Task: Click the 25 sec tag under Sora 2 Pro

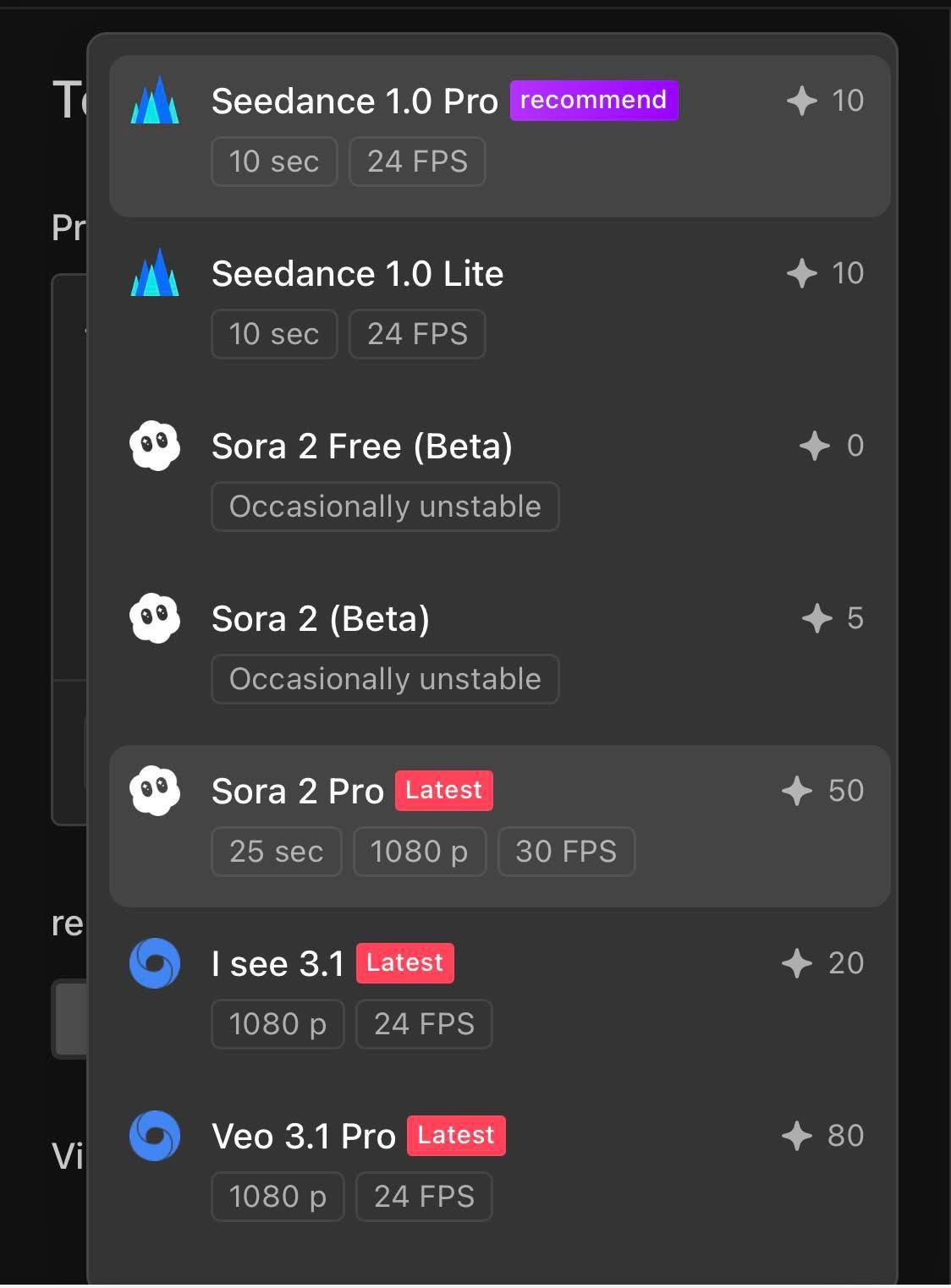Action: (x=277, y=851)
